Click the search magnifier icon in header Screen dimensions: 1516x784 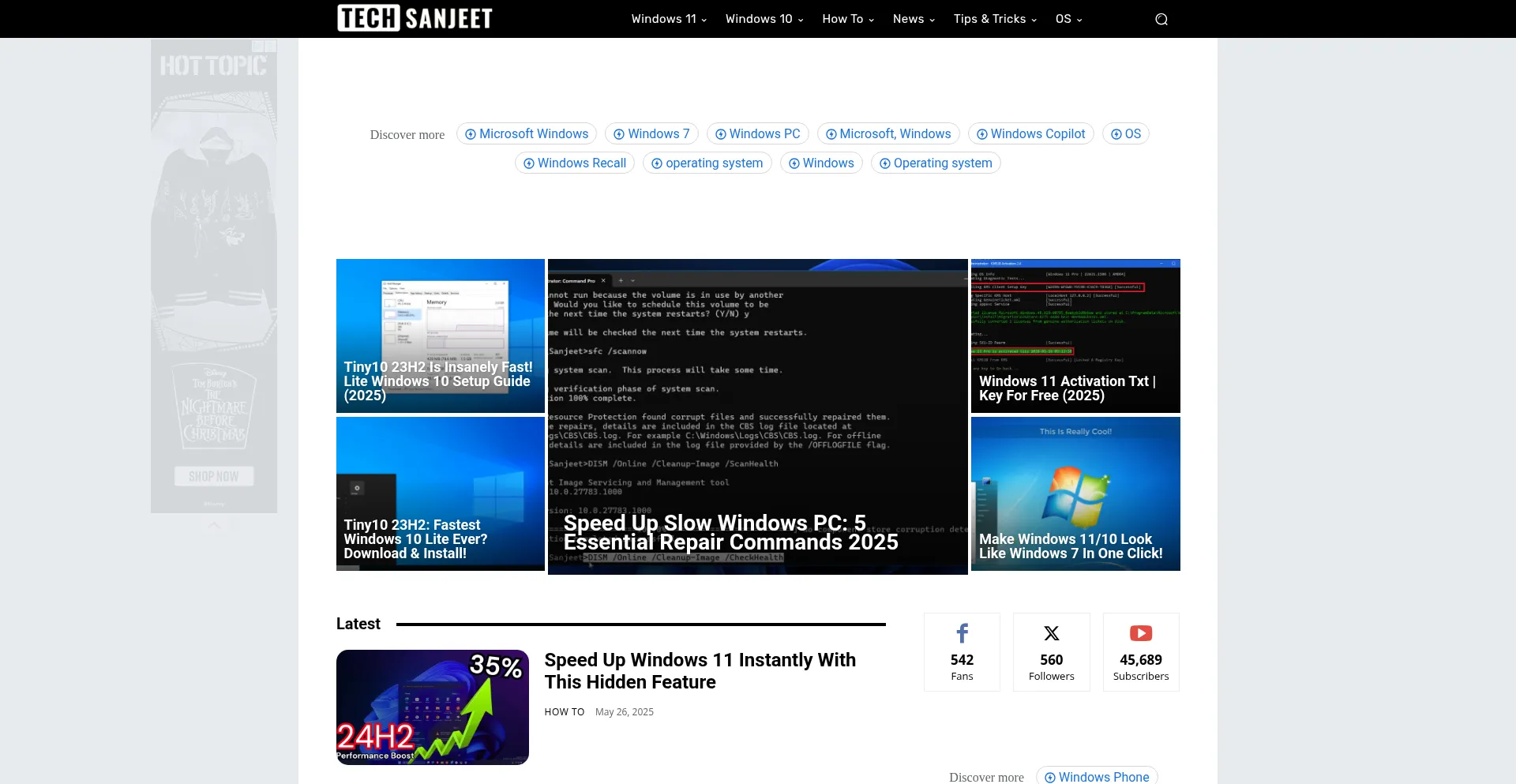pos(1161,19)
